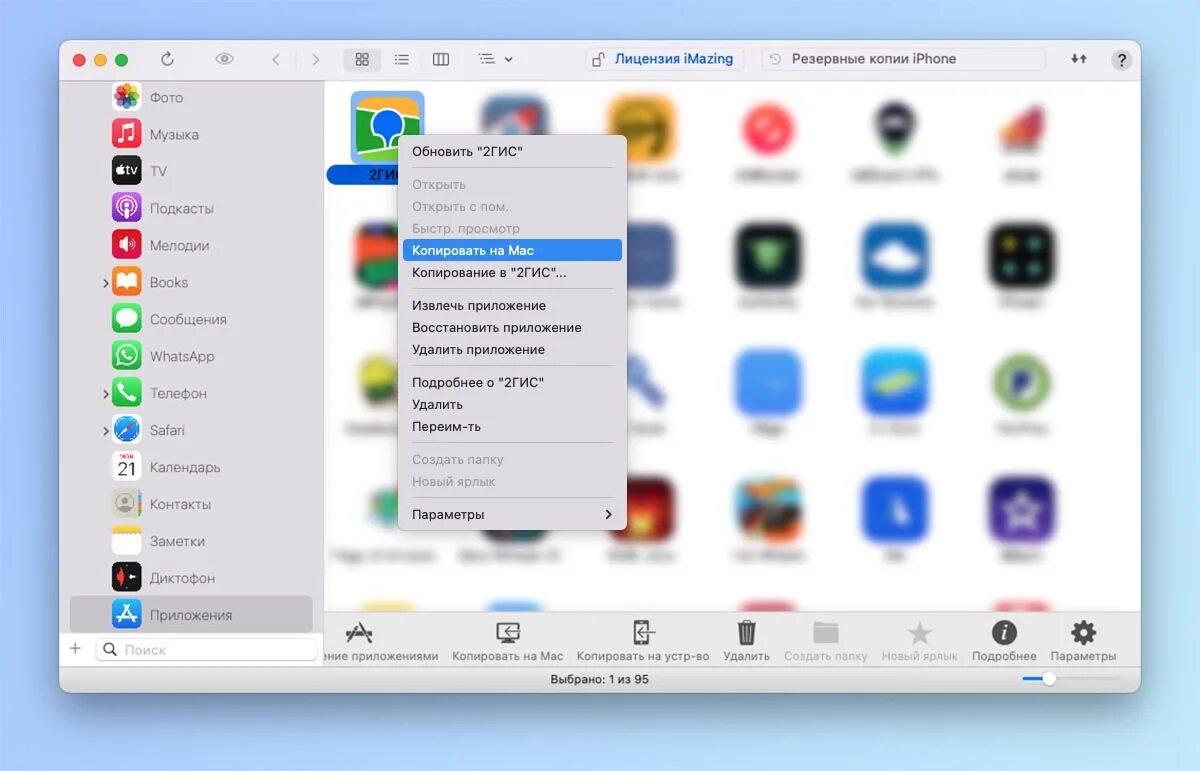Open Подкасты in the sidebar

pos(191,208)
